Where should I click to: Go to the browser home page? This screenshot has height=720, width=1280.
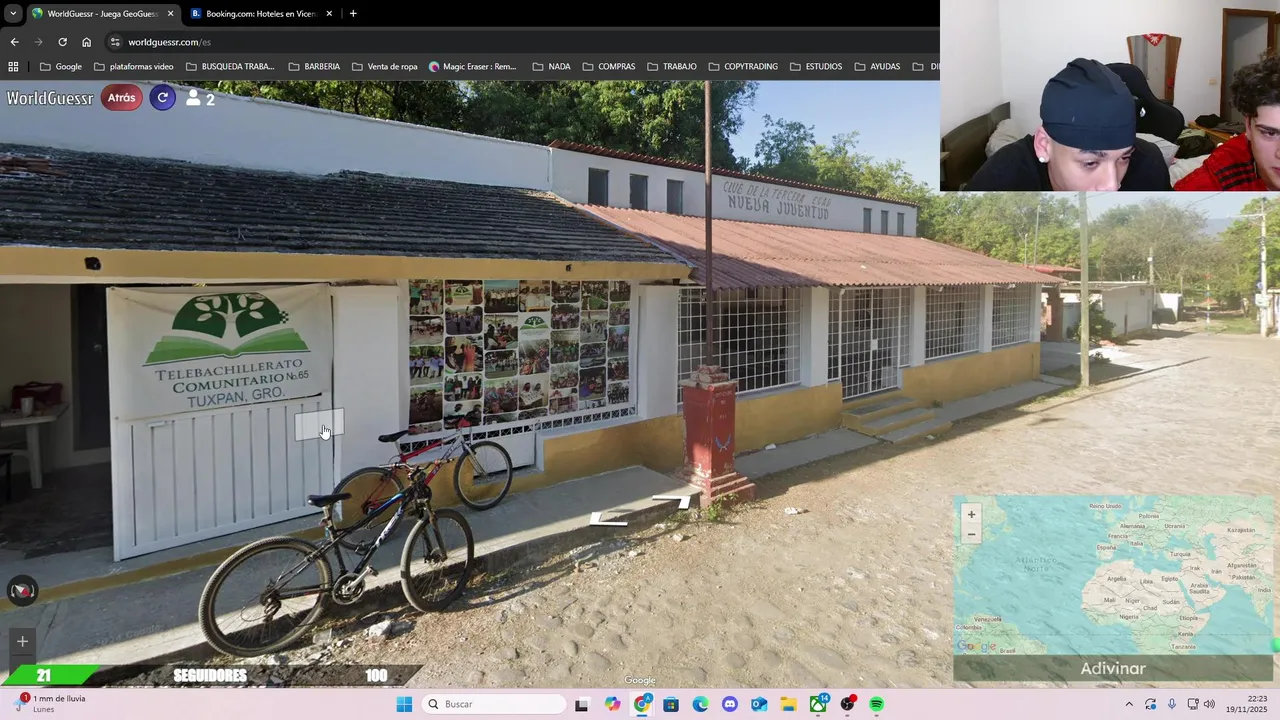(86, 42)
